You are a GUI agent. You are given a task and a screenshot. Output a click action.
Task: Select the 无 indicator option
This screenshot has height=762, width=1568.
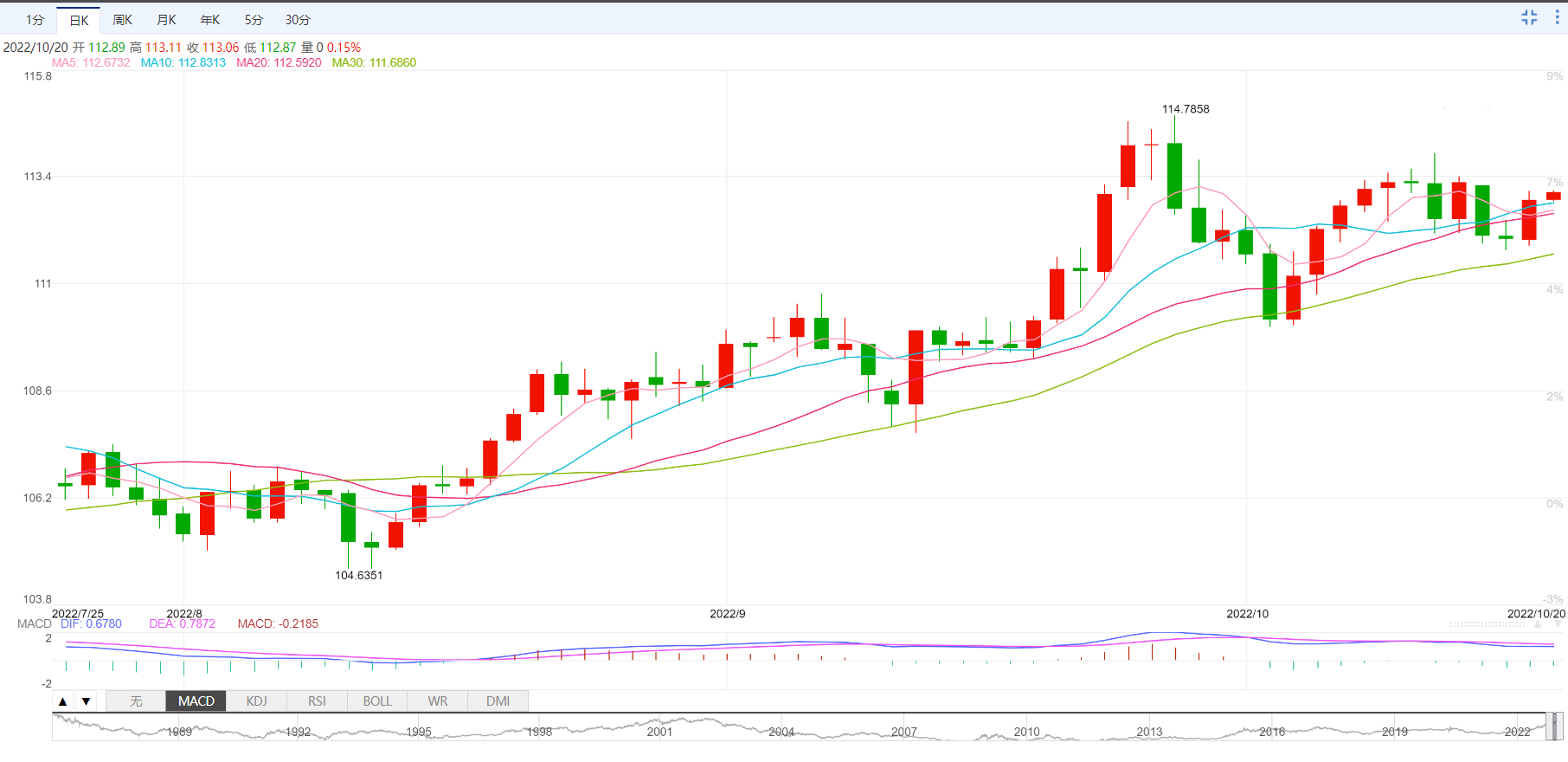tap(136, 701)
